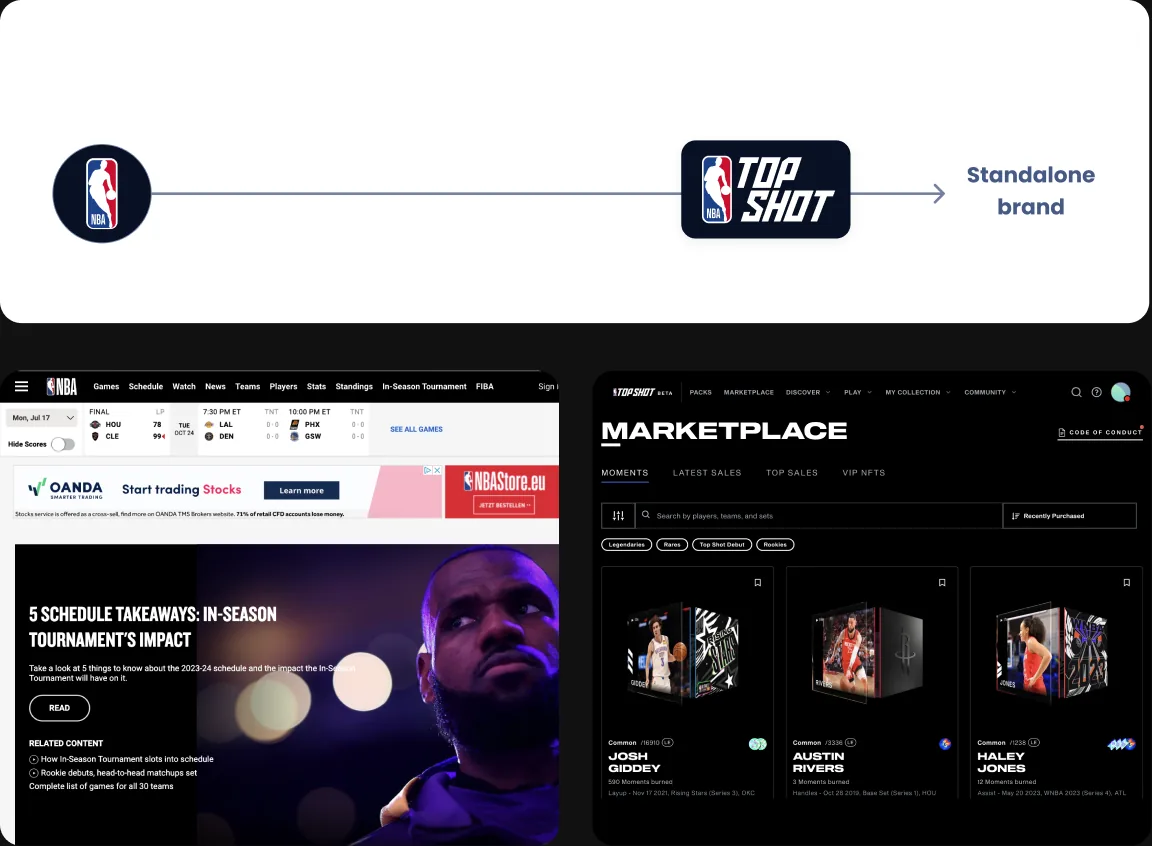Open 'Complete list of games for all 30 teams'
1152x846 pixels.
[101, 786]
